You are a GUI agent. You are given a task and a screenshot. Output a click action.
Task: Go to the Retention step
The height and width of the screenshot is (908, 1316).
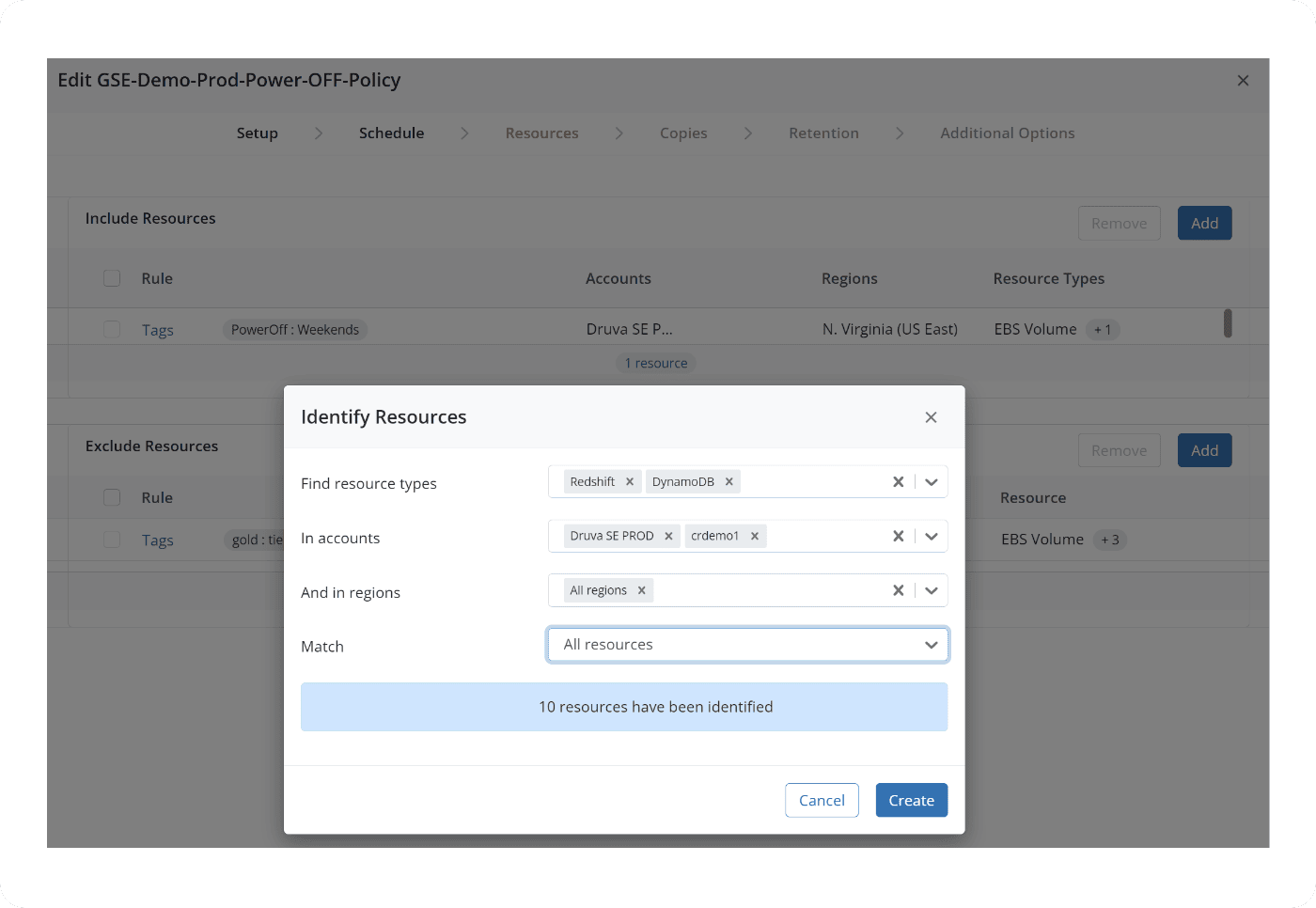pos(823,133)
